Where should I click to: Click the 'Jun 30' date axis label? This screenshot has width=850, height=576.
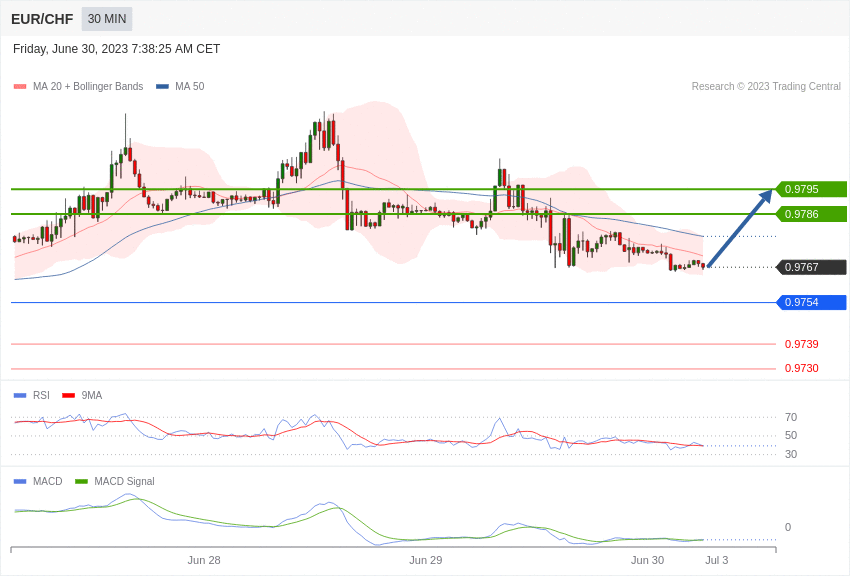(x=647, y=560)
